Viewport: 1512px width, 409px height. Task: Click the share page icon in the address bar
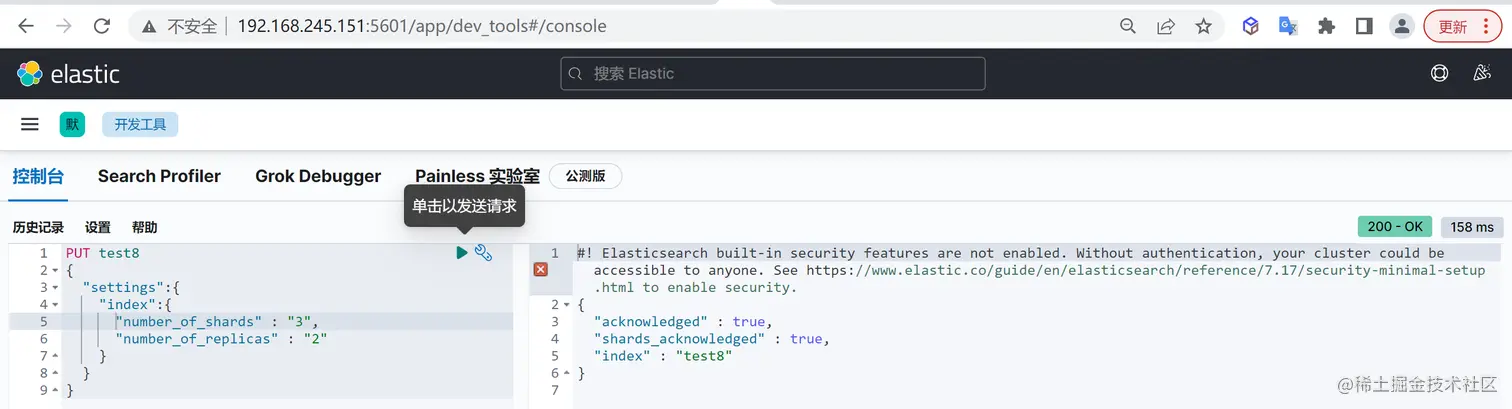click(x=1166, y=26)
